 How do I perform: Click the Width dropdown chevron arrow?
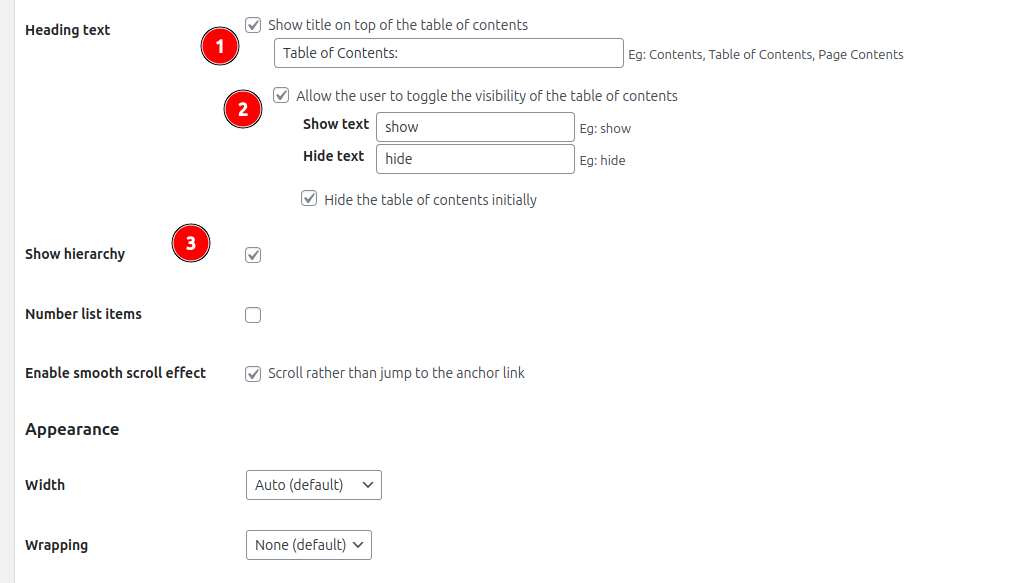tap(367, 485)
